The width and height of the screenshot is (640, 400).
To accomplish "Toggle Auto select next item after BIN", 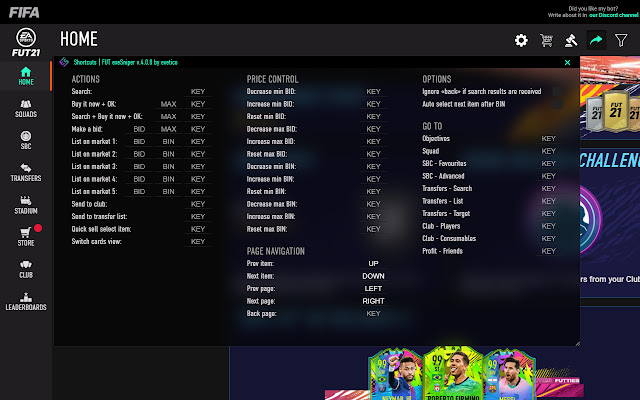I will (x=557, y=104).
